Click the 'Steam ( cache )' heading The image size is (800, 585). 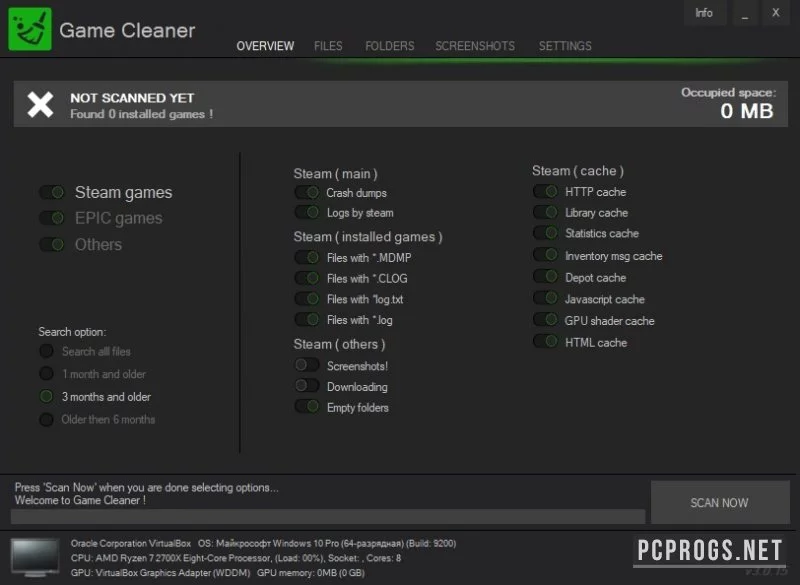tap(578, 171)
